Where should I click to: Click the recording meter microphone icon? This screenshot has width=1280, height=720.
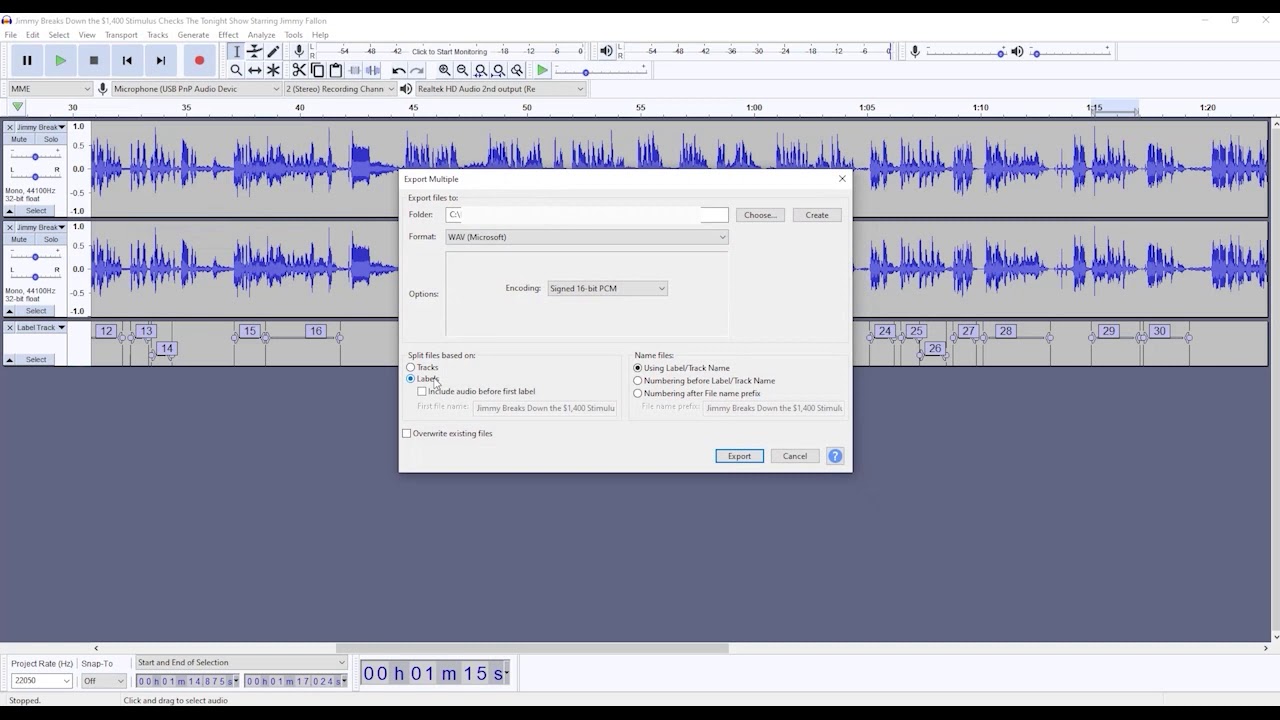299,51
